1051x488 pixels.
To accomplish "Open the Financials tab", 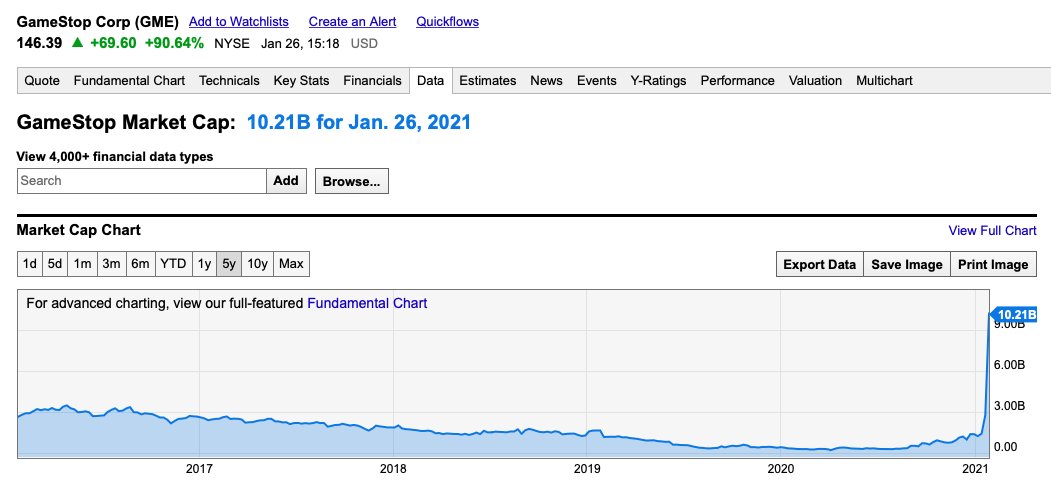I will [x=373, y=80].
